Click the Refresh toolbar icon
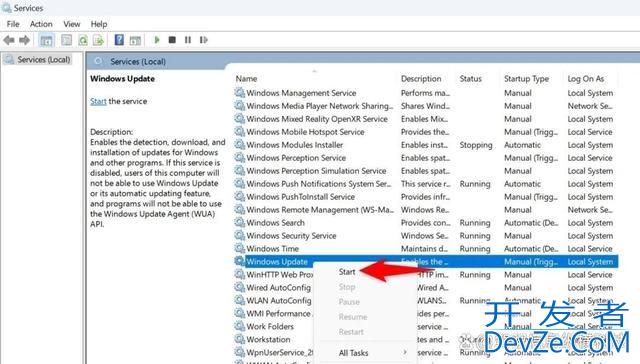 83,40
